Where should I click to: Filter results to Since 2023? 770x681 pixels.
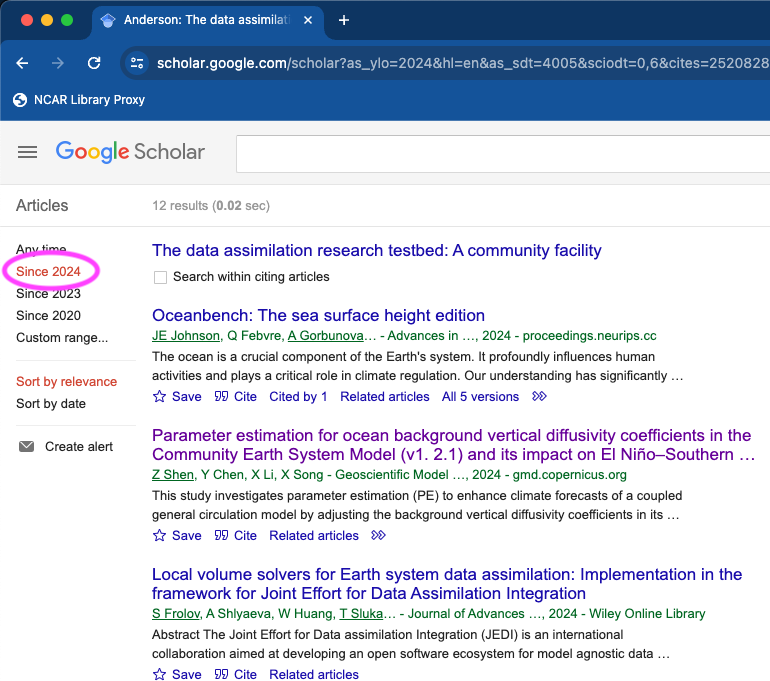[x=48, y=294]
